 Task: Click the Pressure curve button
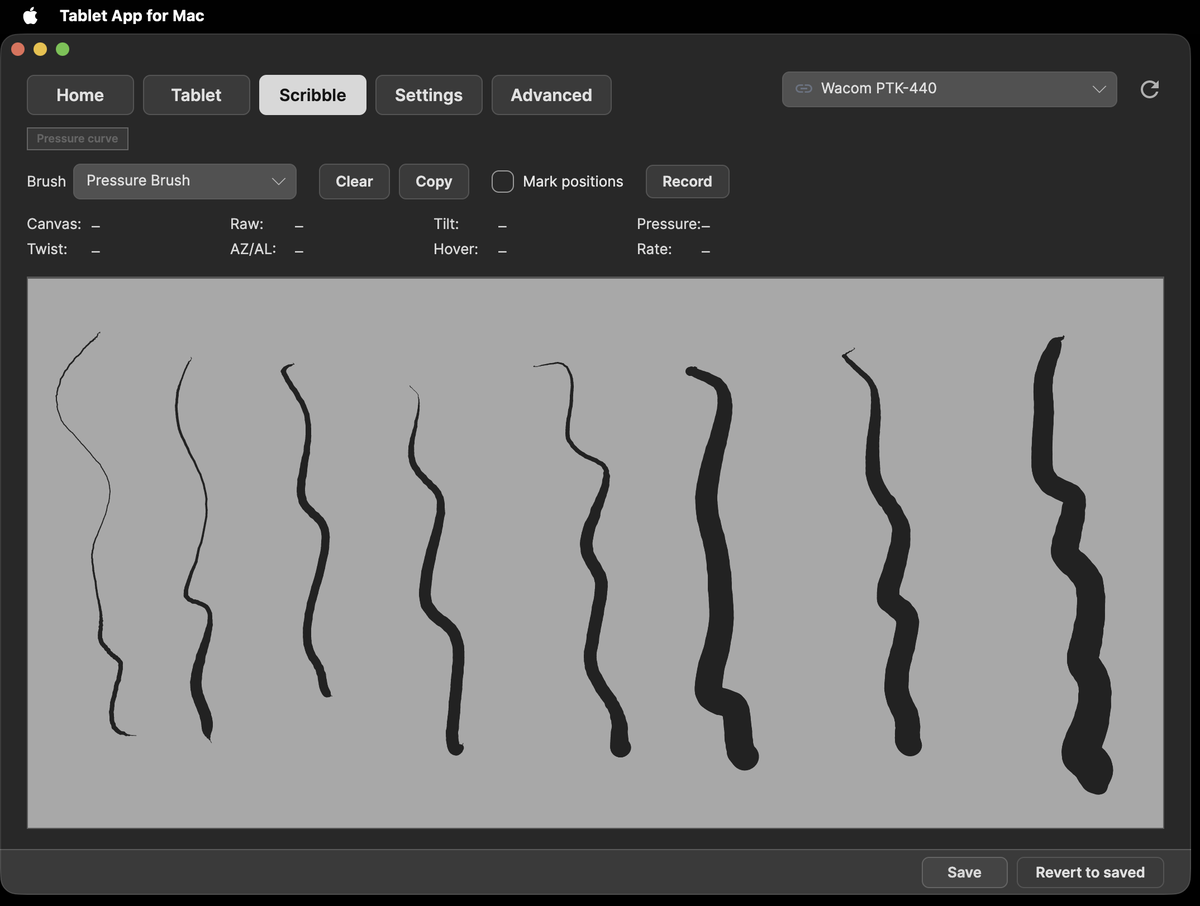(77, 138)
